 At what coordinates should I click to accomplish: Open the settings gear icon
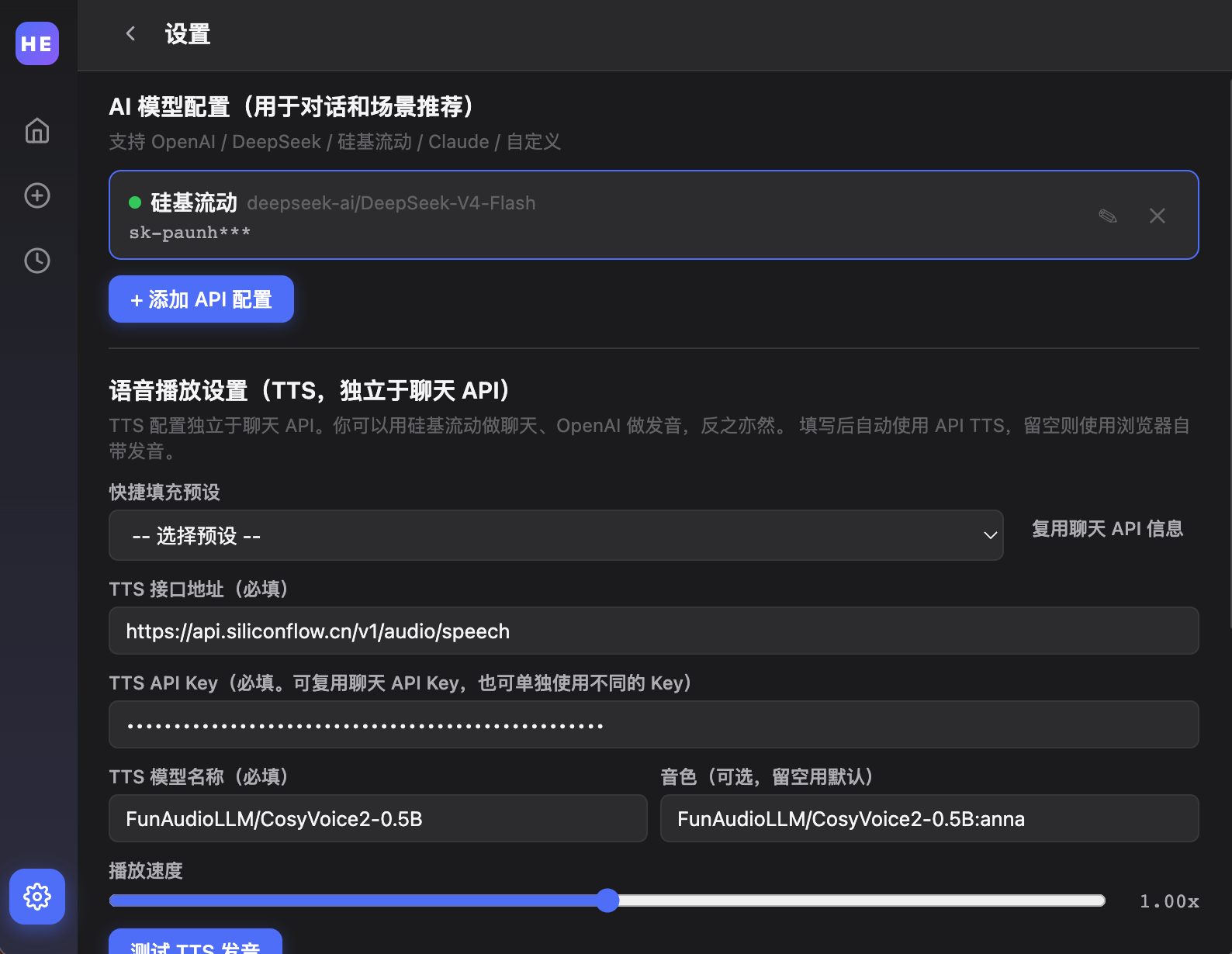(37, 897)
